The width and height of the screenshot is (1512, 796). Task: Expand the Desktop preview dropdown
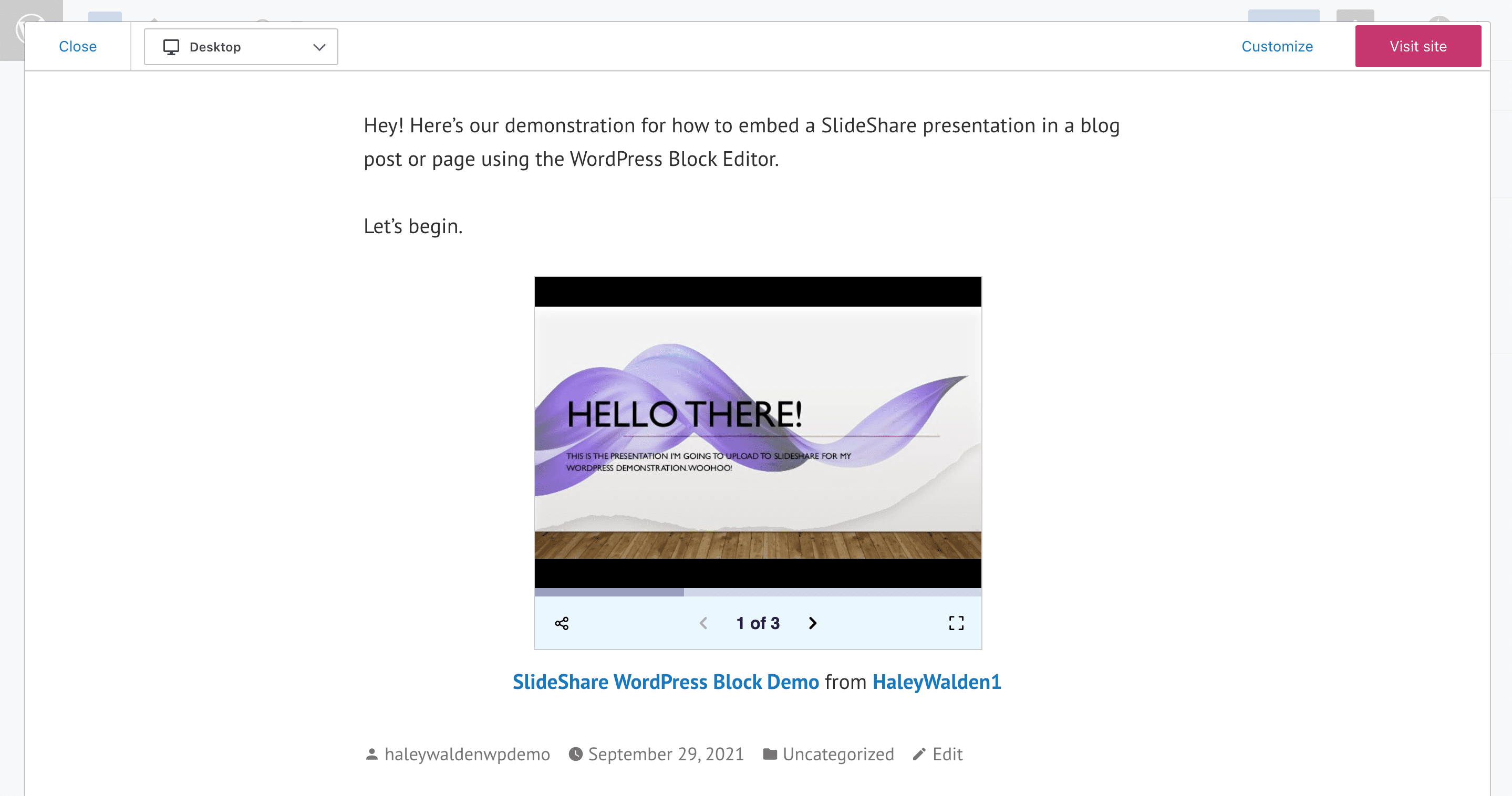pos(241,47)
